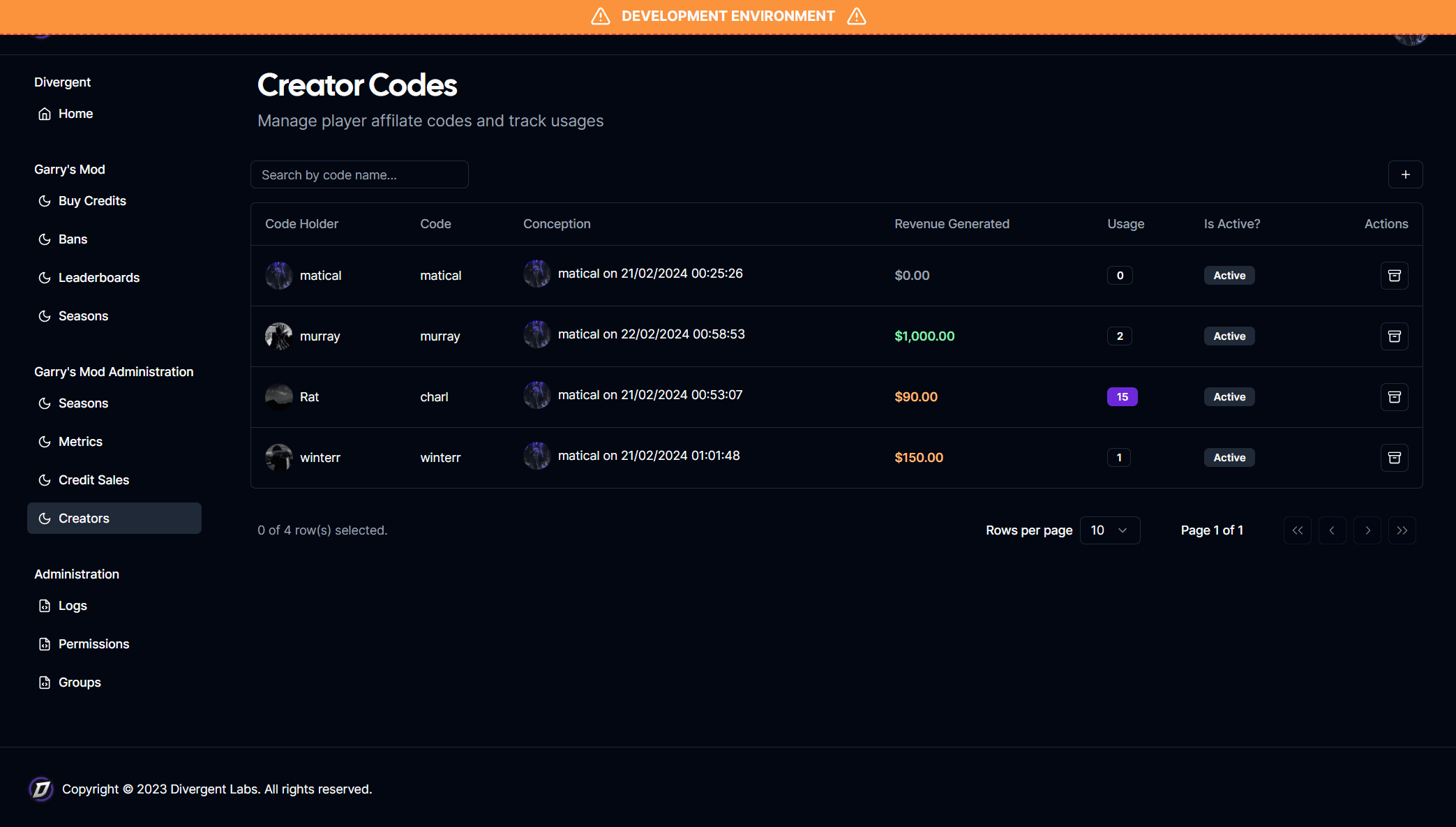The width and height of the screenshot is (1456, 827).
Task: Click the Permissions document icon
Action: (45, 643)
